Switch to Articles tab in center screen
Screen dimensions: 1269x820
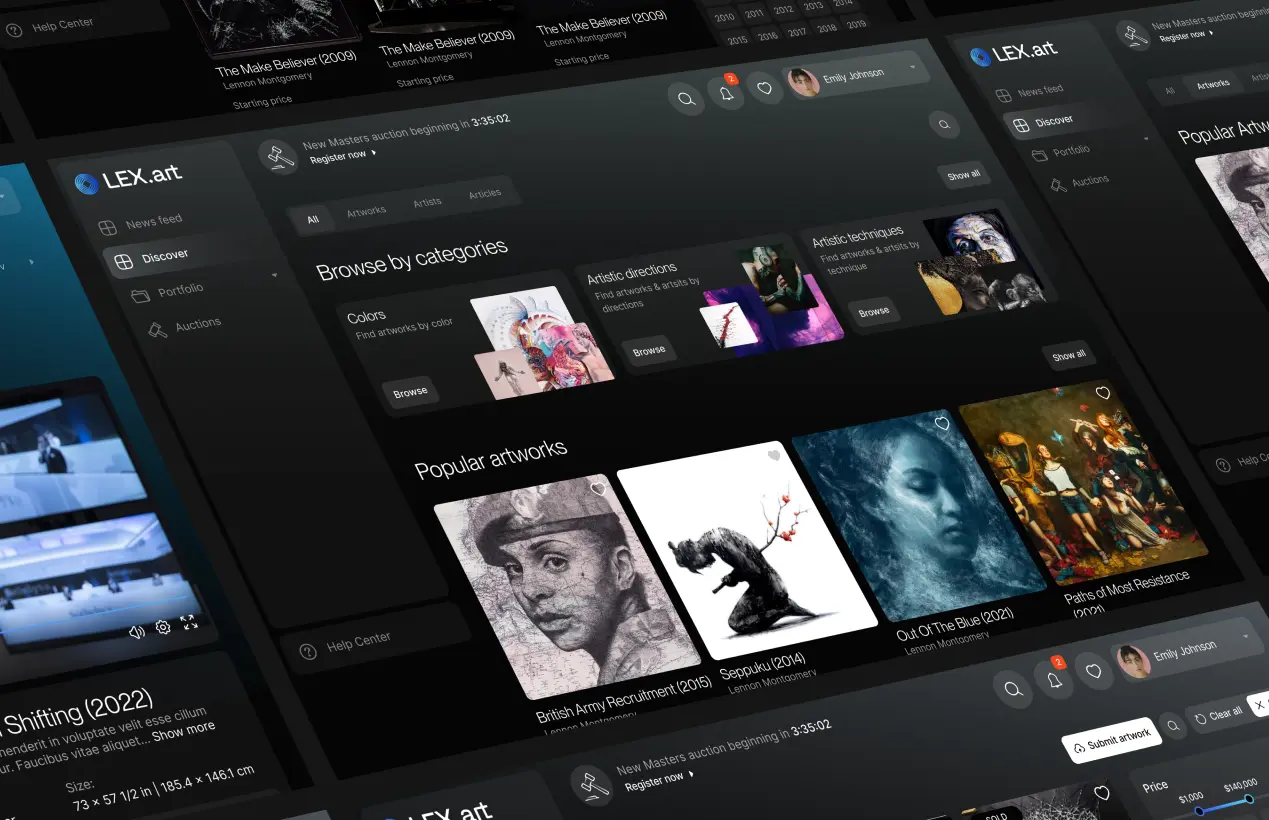tap(485, 193)
